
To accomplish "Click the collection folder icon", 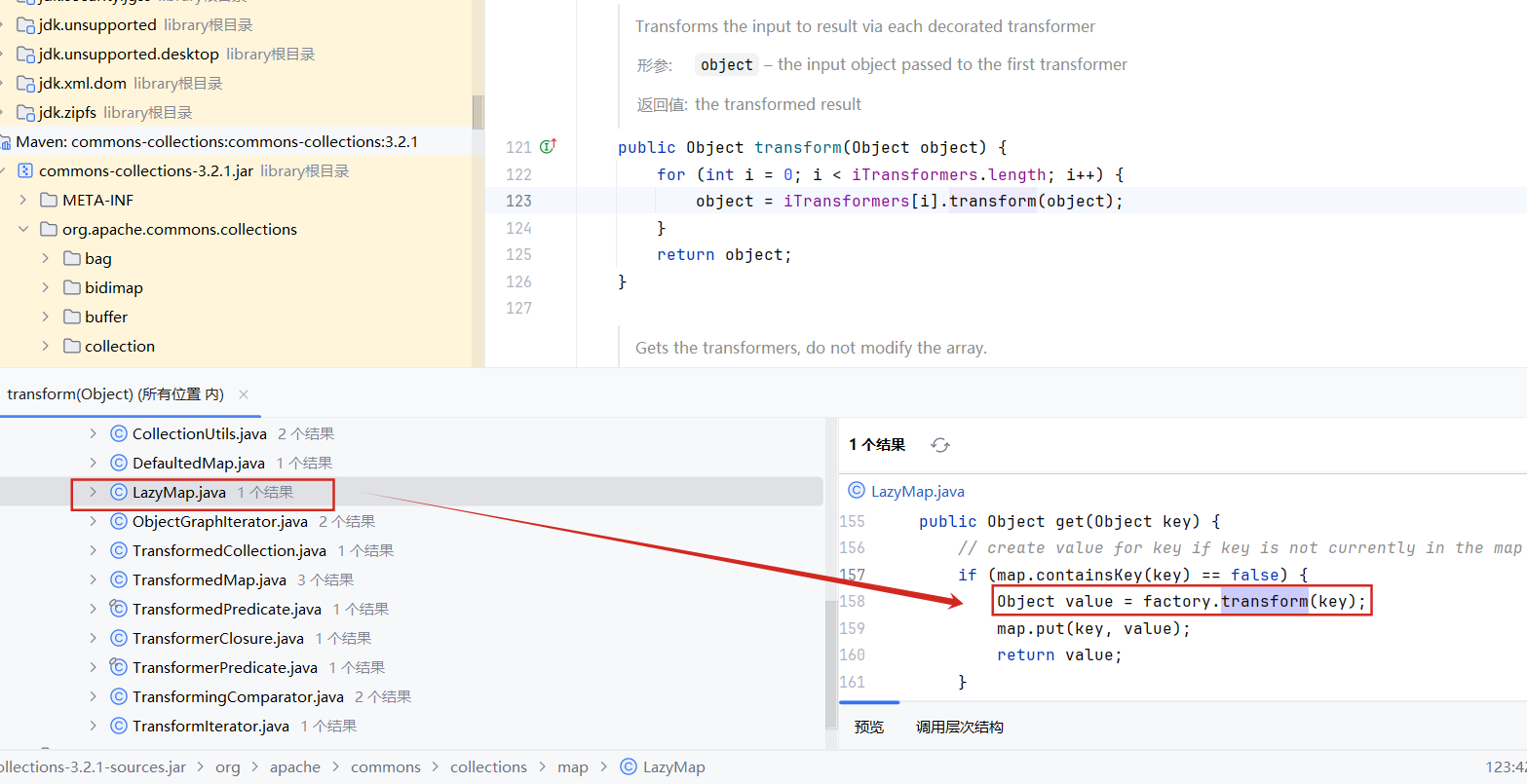I will point(71,346).
